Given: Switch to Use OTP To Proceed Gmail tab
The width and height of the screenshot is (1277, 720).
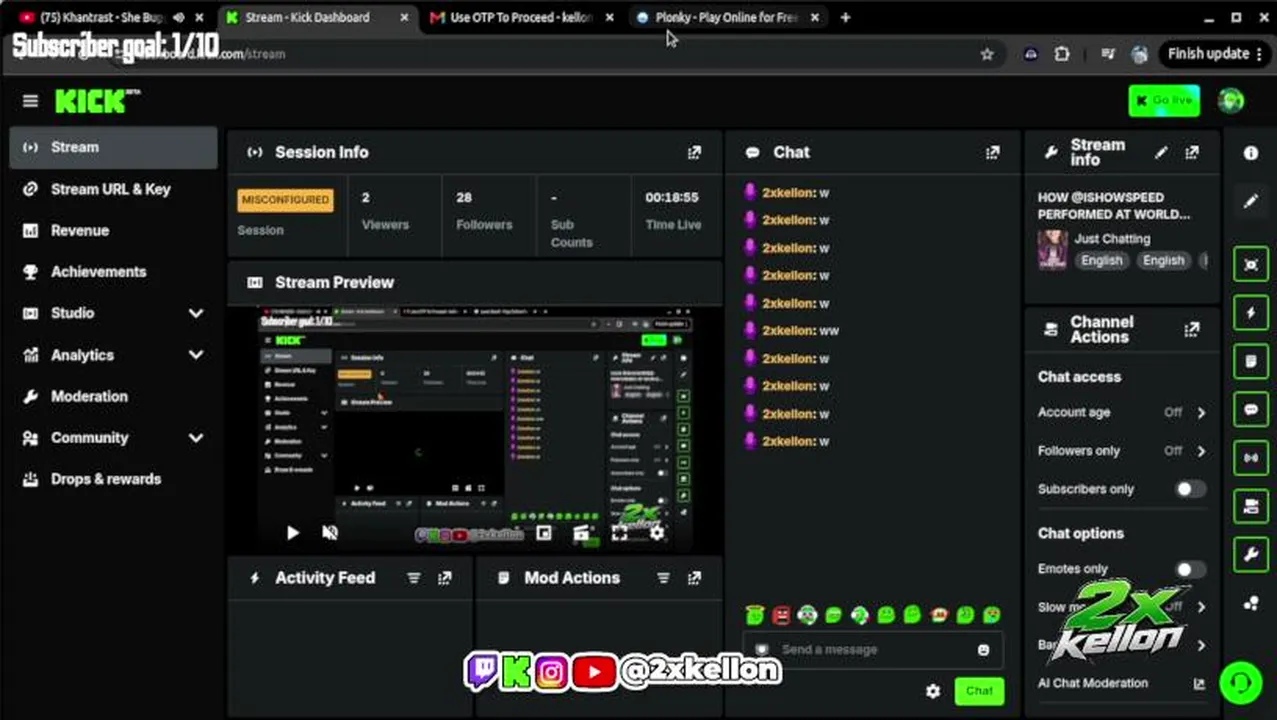Looking at the screenshot, I should (x=520, y=17).
